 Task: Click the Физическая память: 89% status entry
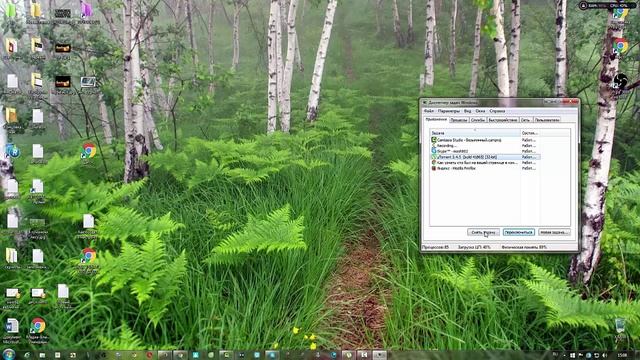[x=524, y=247]
